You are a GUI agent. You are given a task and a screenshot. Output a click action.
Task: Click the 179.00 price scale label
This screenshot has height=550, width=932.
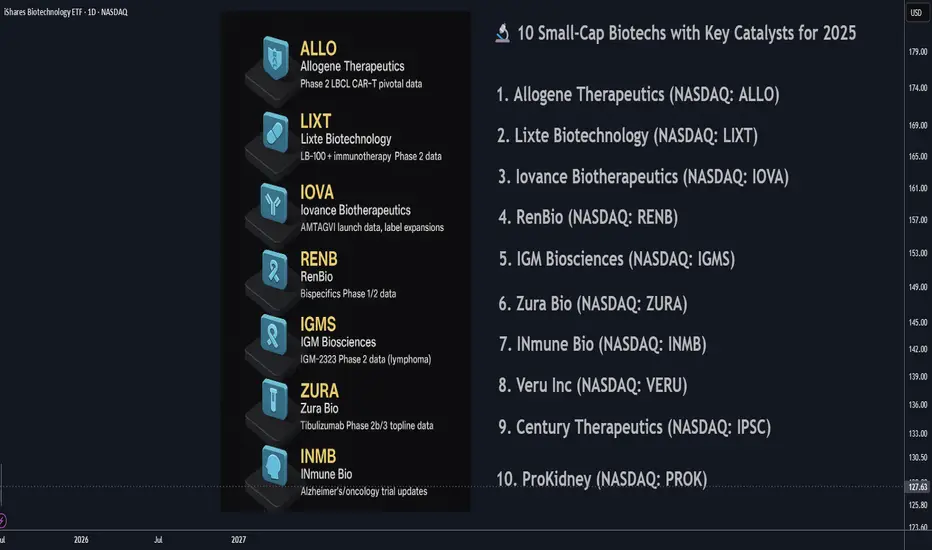coord(918,52)
